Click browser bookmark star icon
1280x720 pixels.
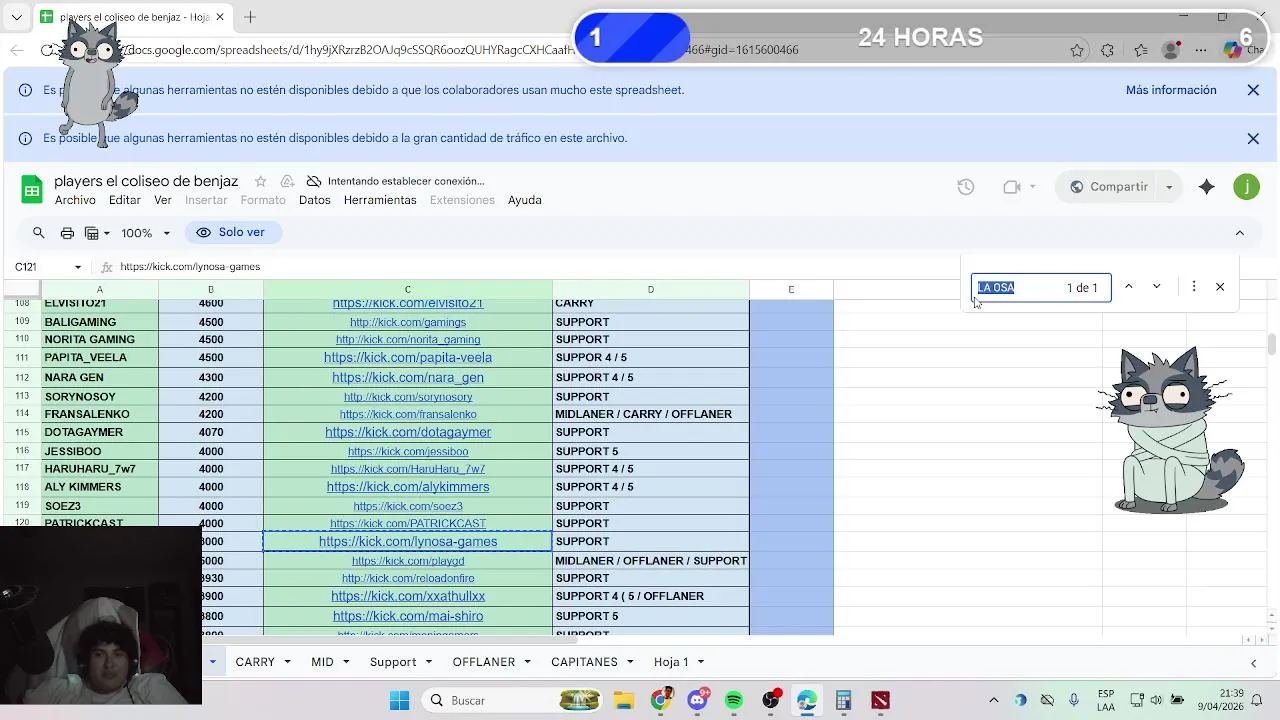[1077, 50]
